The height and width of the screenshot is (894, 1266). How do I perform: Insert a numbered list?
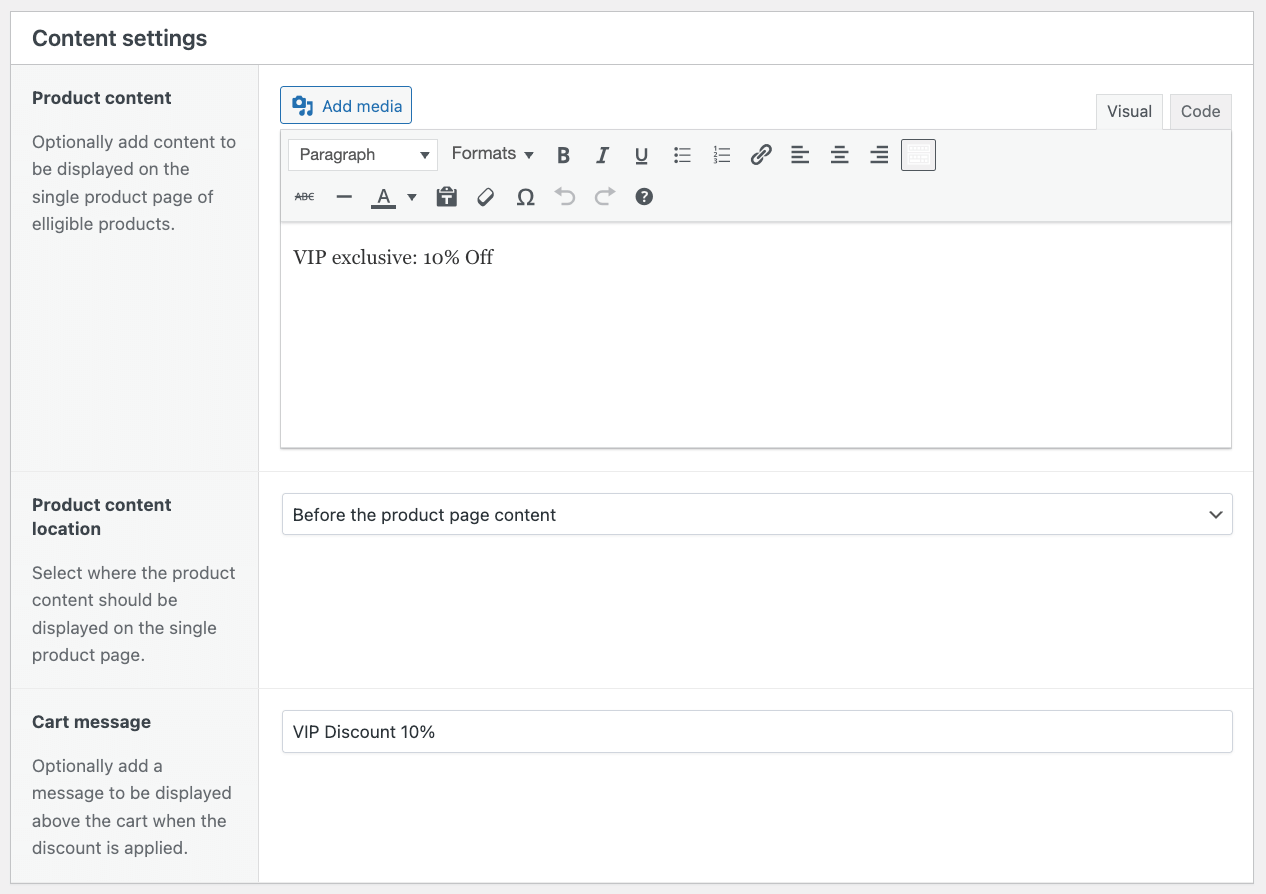click(721, 154)
